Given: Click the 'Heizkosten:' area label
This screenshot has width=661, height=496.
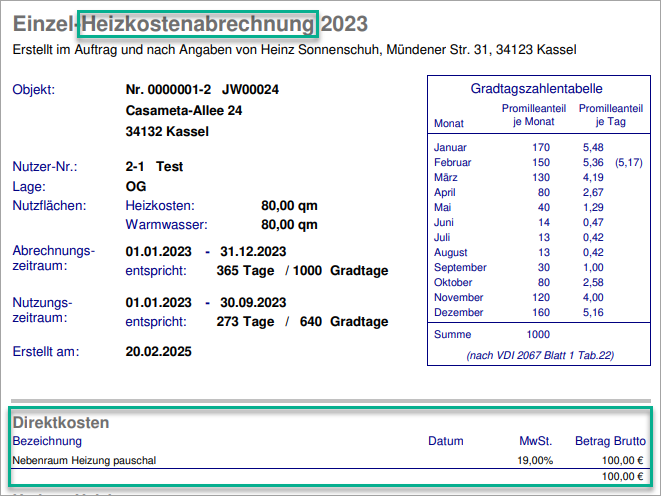Looking at the screenshot, I should pos(160,206).
